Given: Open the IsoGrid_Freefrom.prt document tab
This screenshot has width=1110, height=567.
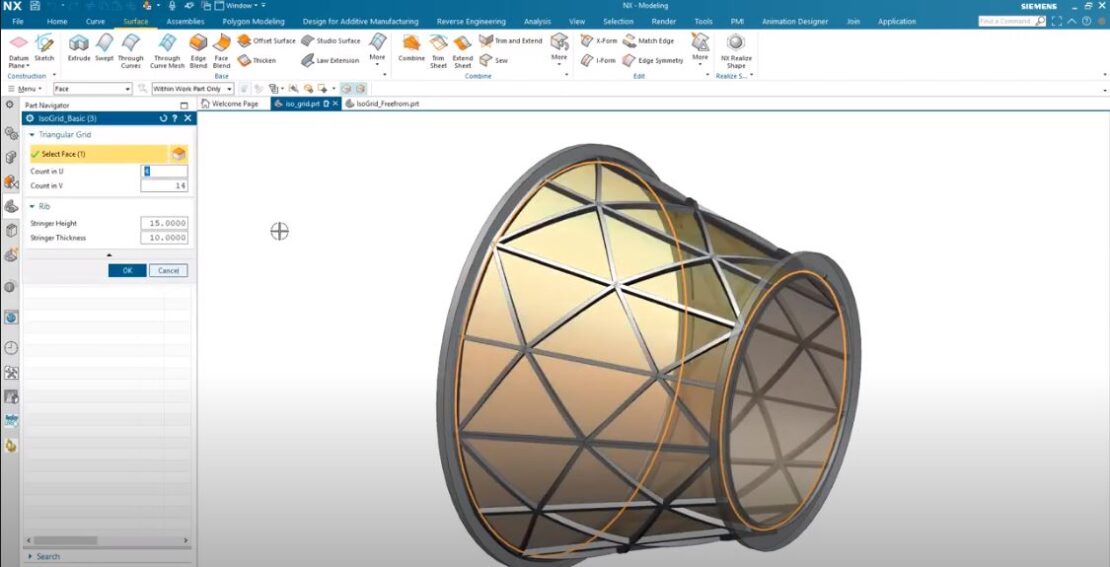Looking at the screenshot, I should 387,103.
